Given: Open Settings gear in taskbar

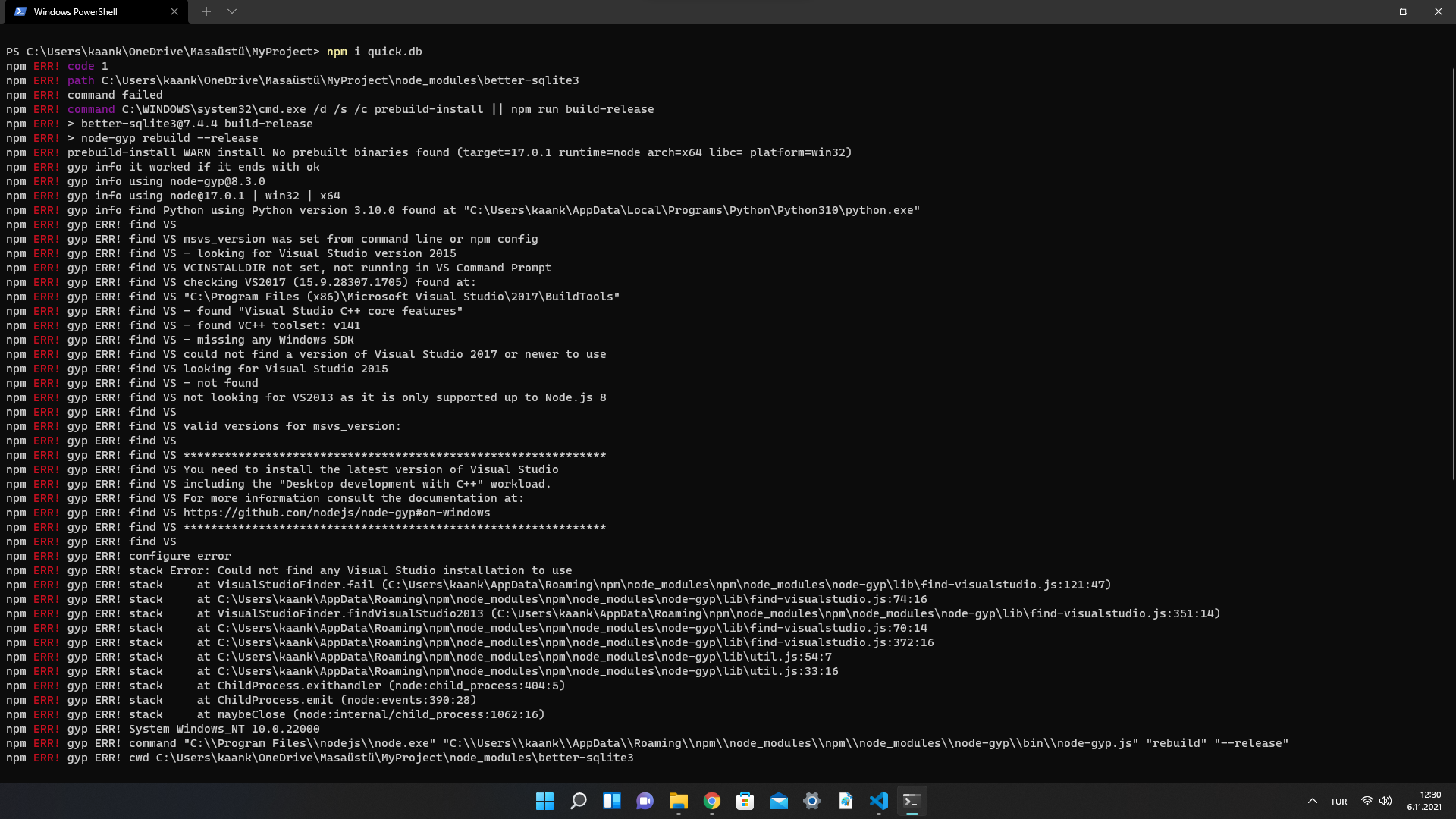Looking at the screenshot, I should coord(811,801).
